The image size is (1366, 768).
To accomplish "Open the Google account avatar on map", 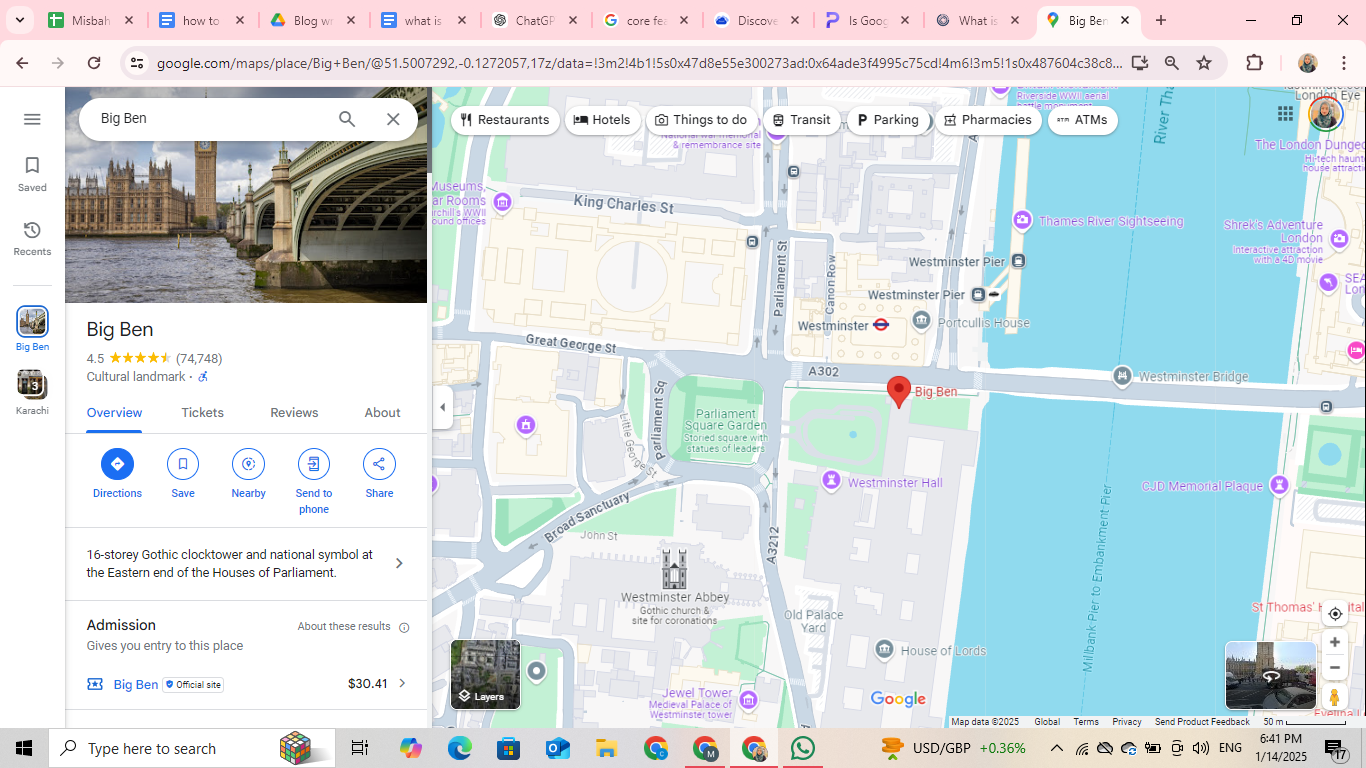I will 1326,113.
